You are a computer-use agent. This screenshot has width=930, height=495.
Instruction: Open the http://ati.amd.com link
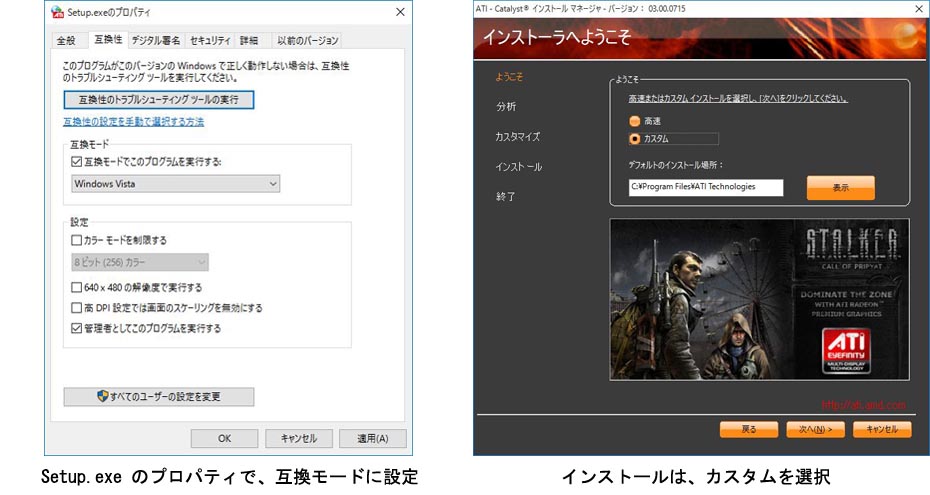[864, 405]
